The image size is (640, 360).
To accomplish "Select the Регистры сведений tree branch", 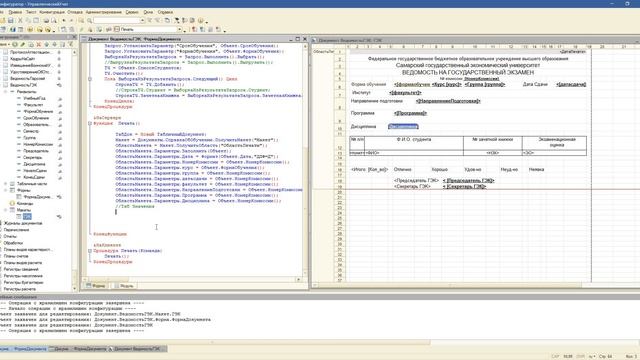I will click(21, 269).
